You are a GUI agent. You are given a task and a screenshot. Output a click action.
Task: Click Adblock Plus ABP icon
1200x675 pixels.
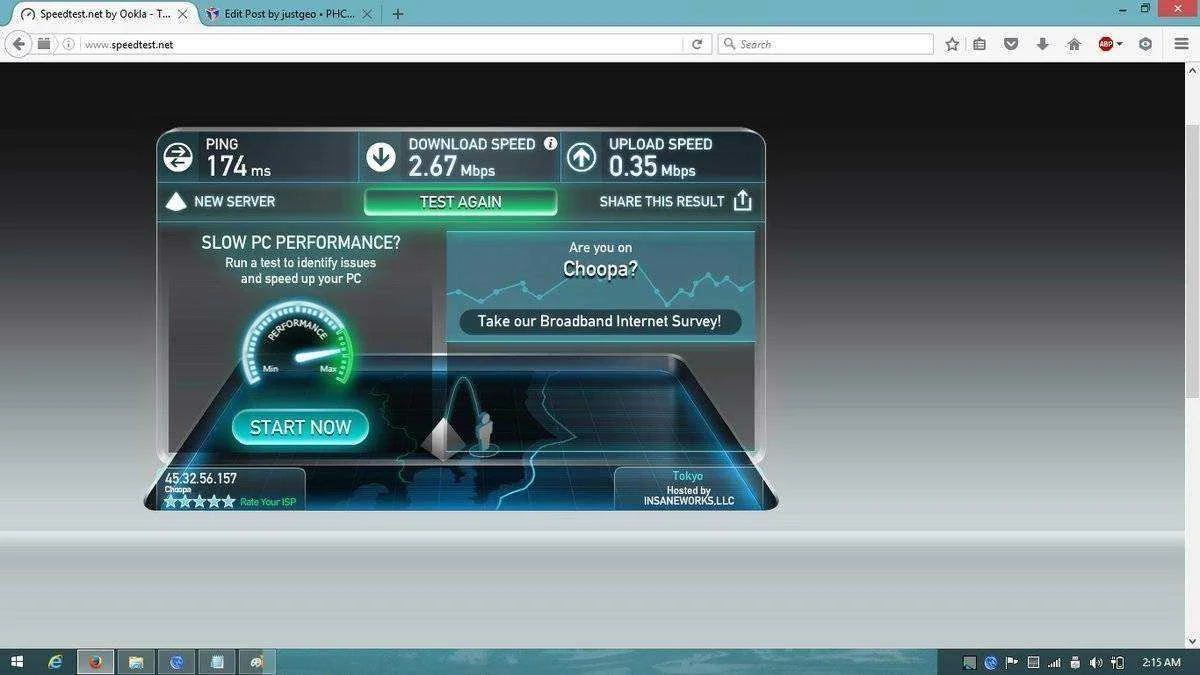click(1105, 44)
